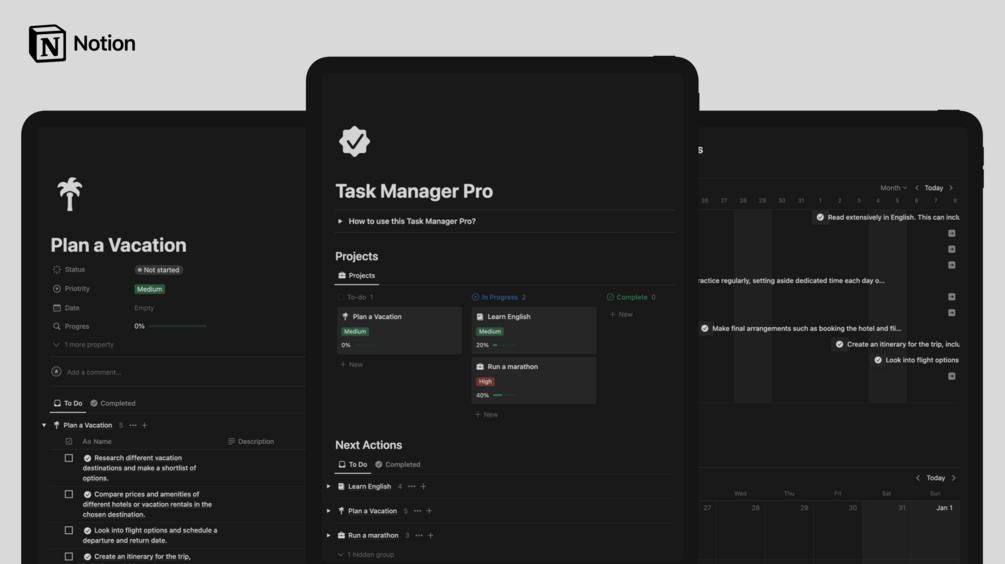Click check icon on Make final arrangements event
Image resolution: width=1005 pixels, height=564 pixels.
tap(705, 328)
